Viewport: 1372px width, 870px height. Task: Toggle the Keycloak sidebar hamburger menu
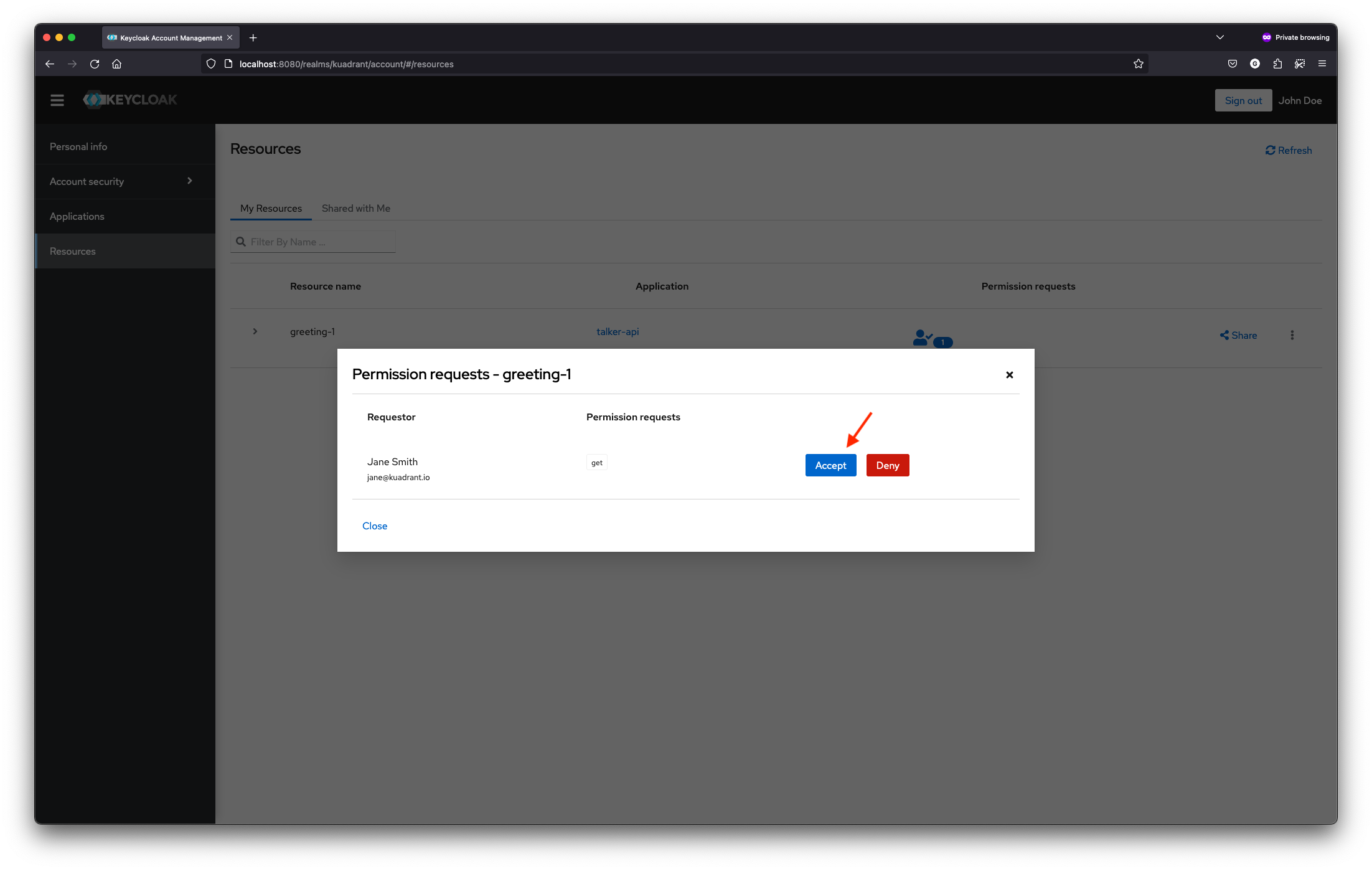click(57, 100)
